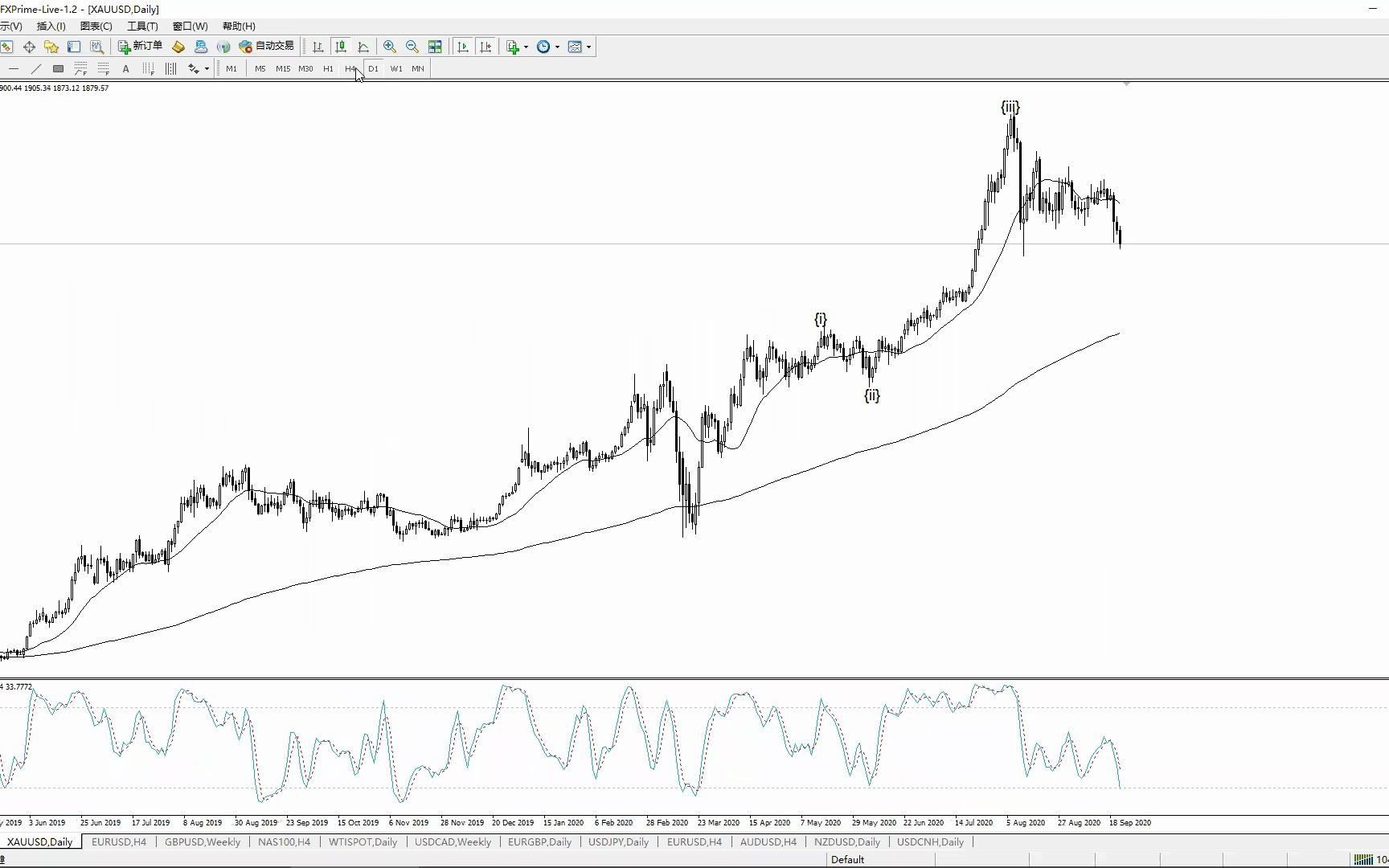Image resolution: width=1389 pixels, height=868 pixels.
Task: Switch to MN monthly timeframe
Action: coord(418,68)
